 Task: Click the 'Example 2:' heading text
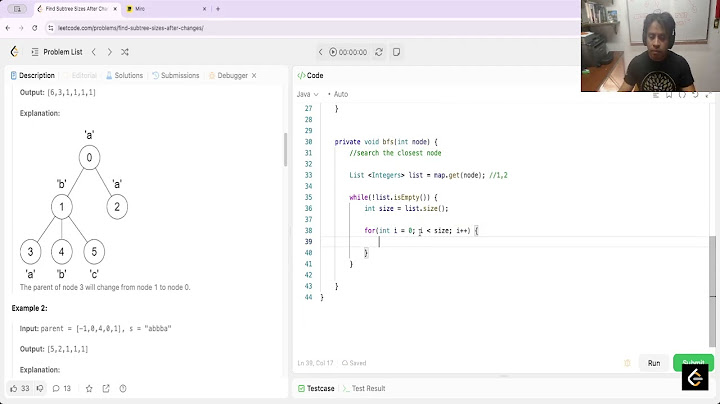(29, 308)
